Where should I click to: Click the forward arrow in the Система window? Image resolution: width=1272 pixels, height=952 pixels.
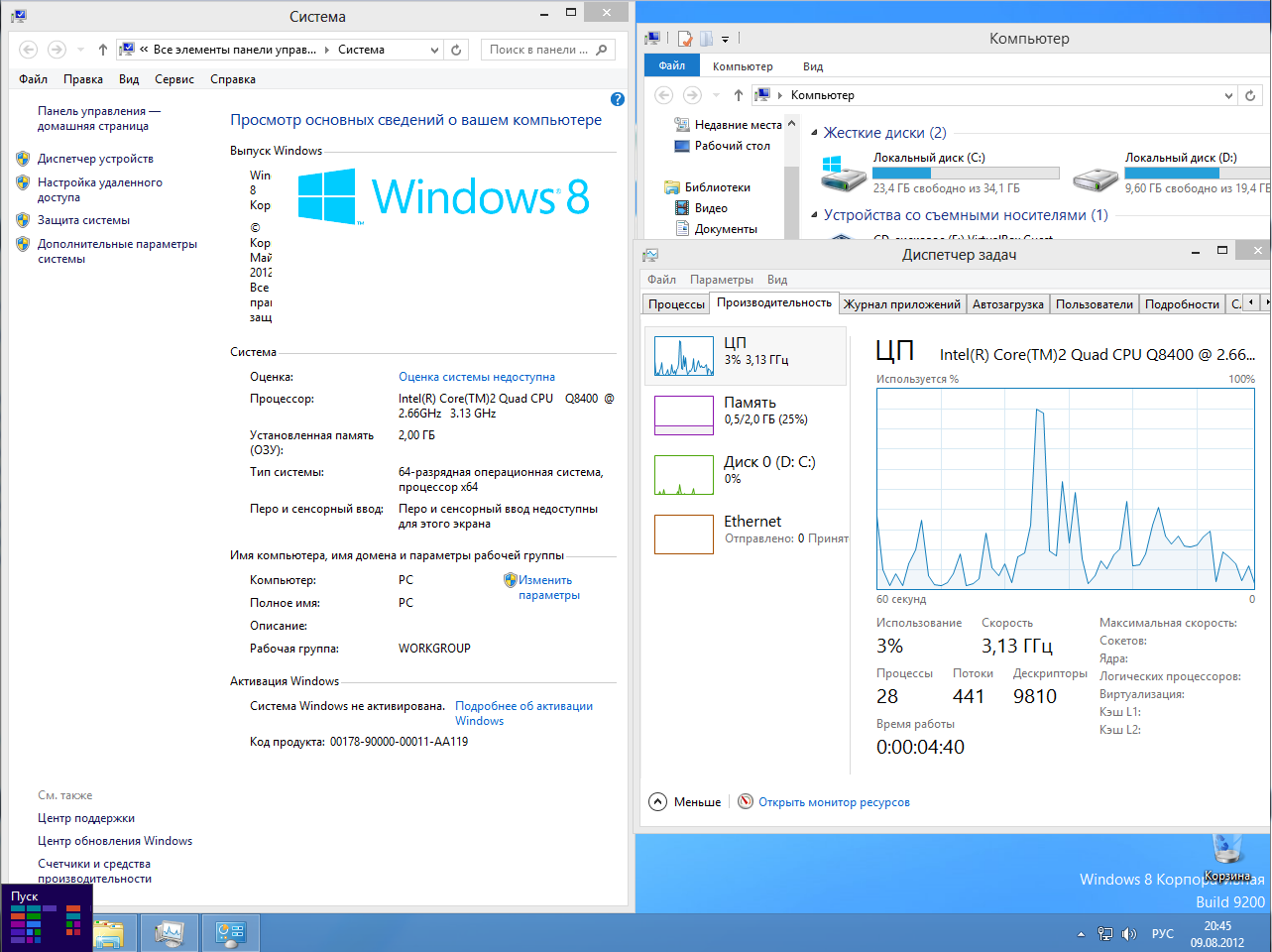tap(57, 50)
